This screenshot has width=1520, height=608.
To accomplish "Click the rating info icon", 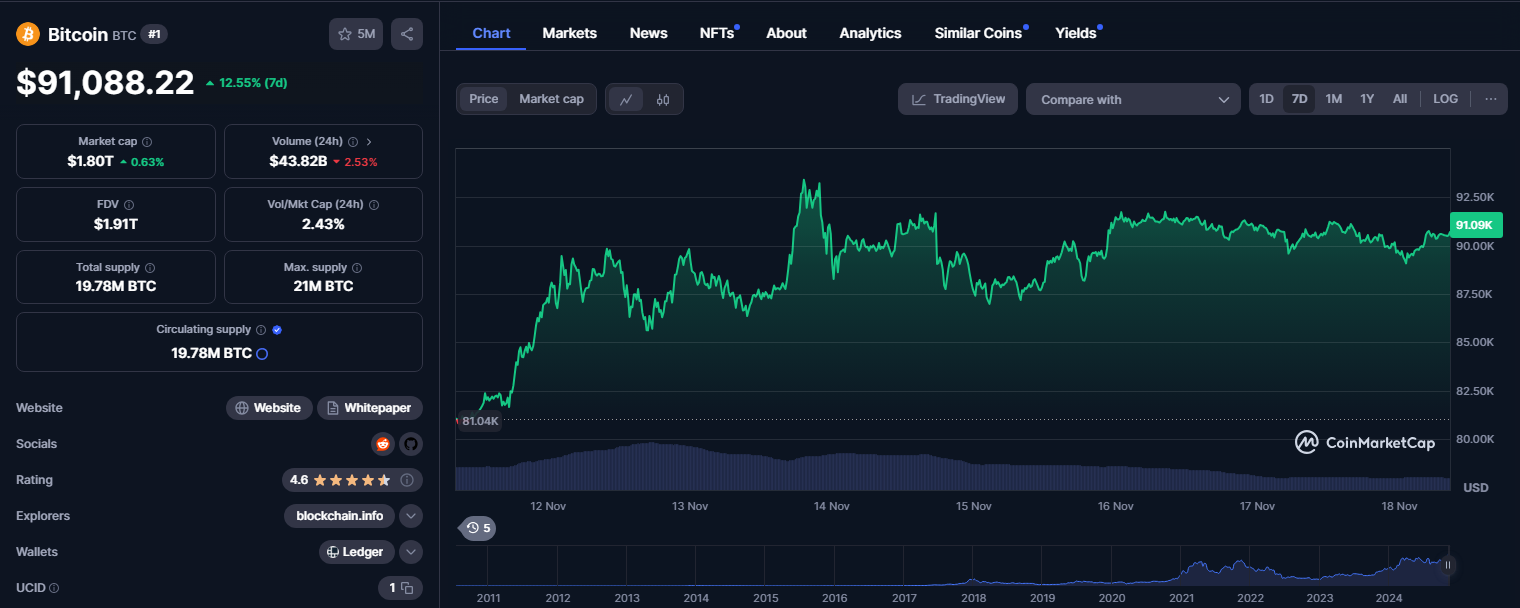I will pyautogui.click(x=407, y=480).
